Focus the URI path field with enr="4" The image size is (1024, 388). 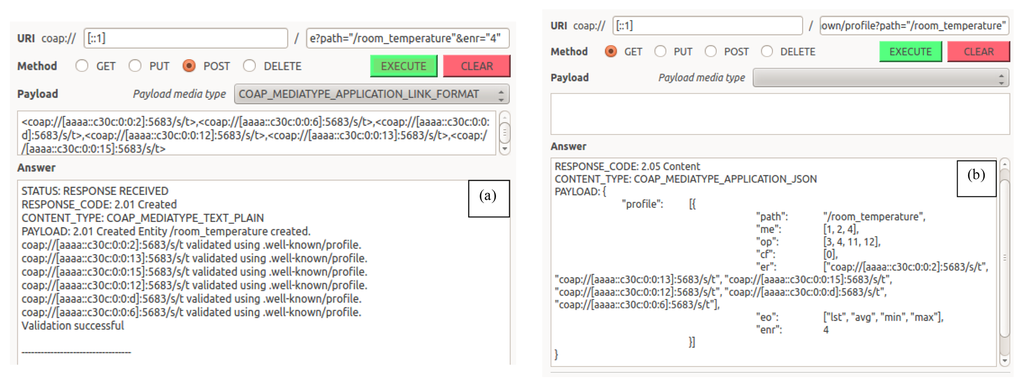pos(408,39)
